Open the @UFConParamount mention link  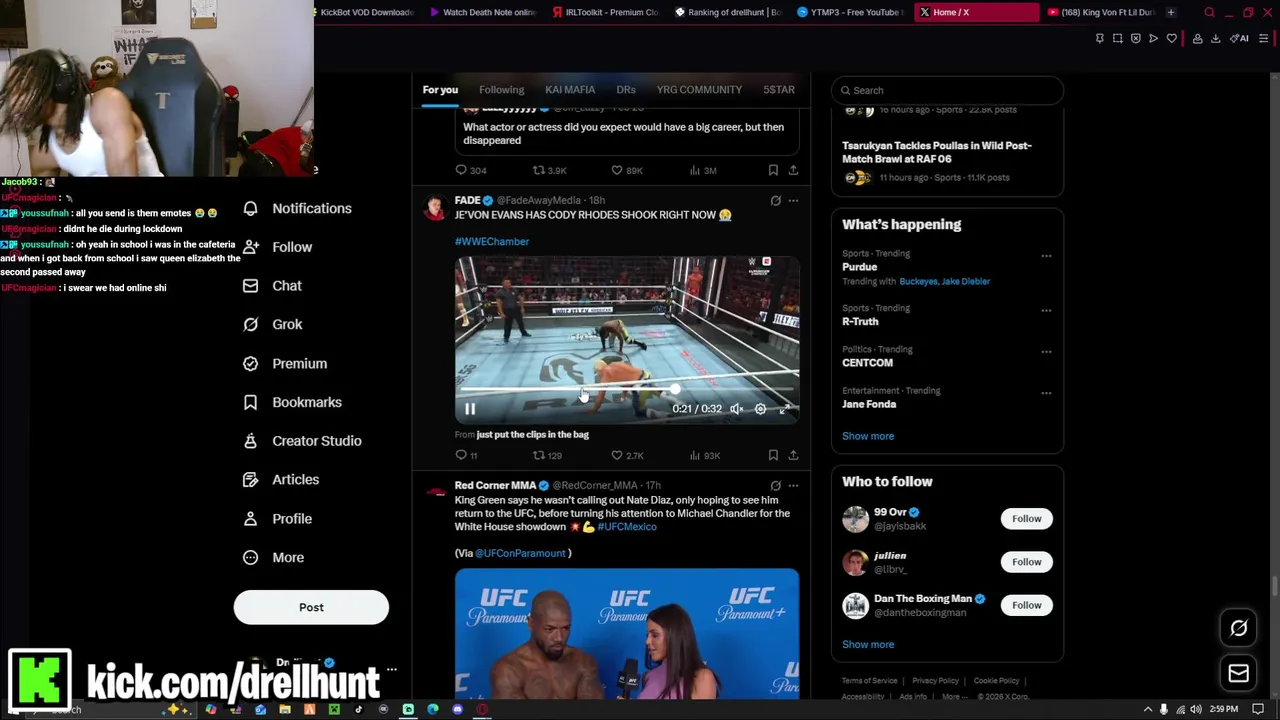click(520, 553)
